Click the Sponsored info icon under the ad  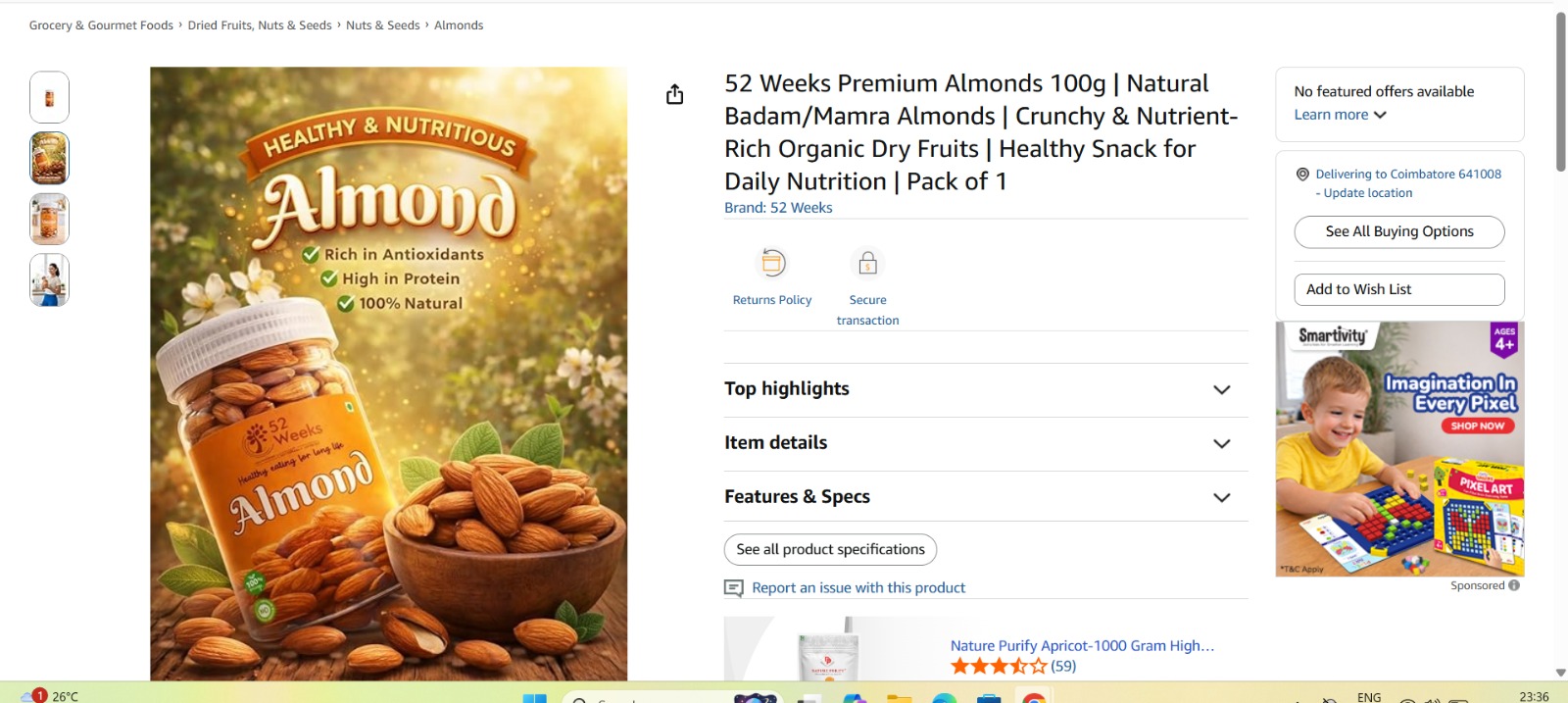(1514, 585)
